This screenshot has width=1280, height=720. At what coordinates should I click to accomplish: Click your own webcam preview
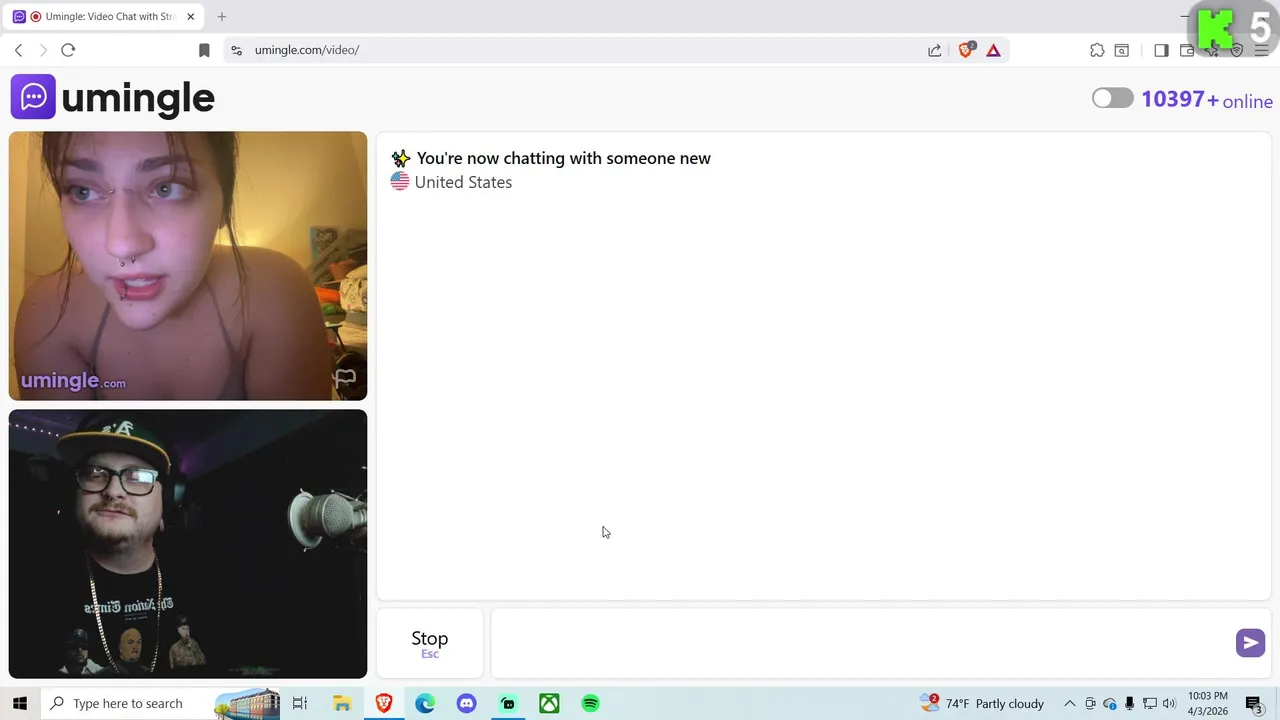pyautogui.click(x=188, y=544)
